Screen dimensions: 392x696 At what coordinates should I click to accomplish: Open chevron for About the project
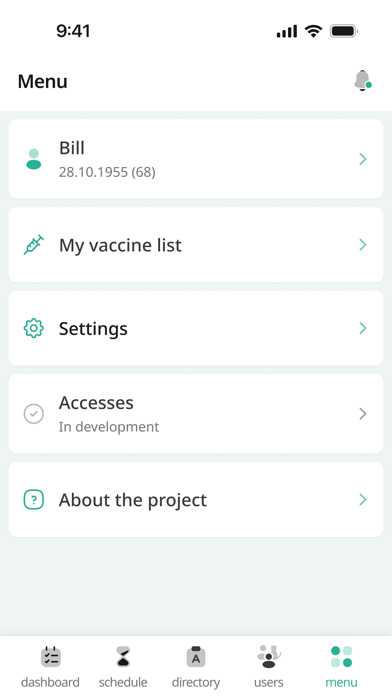coord(363,500)
